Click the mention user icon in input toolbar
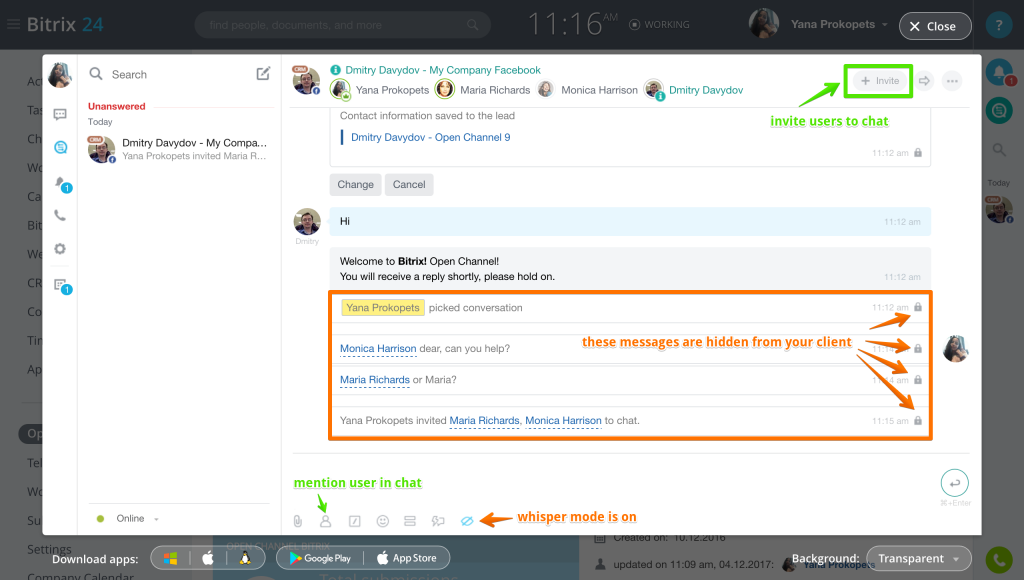Screen dimensions: 1024x580 [x=325, y=521]
